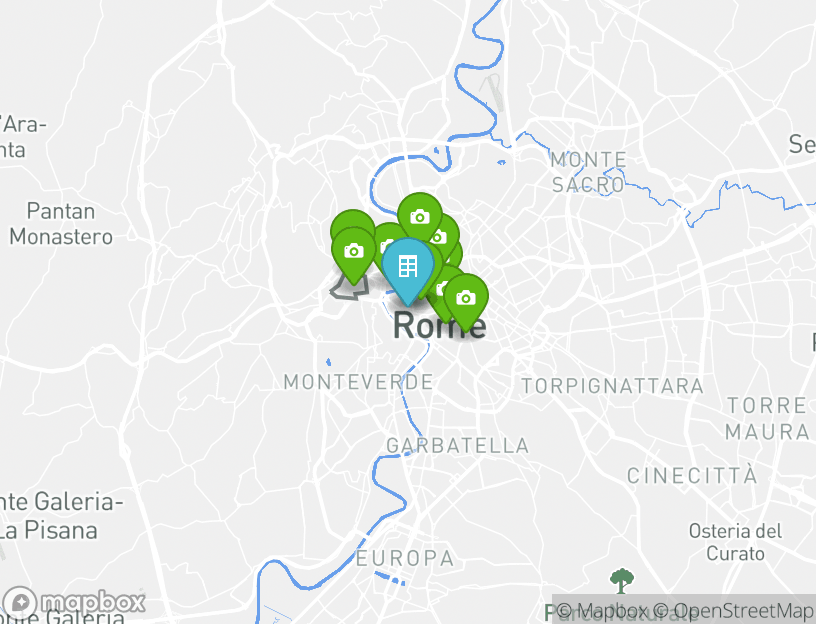
Task: Open the Mapbox logo
Action: [74, 603]
